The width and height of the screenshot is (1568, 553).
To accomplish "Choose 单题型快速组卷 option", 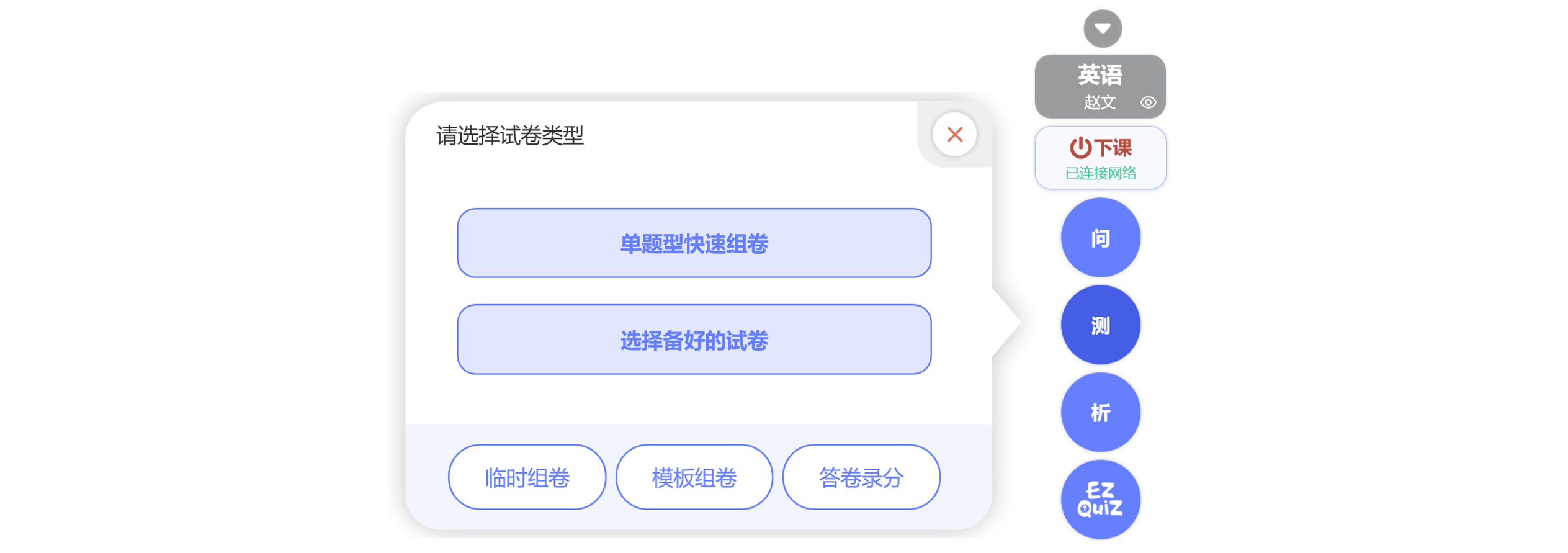I will coord(694,243).
